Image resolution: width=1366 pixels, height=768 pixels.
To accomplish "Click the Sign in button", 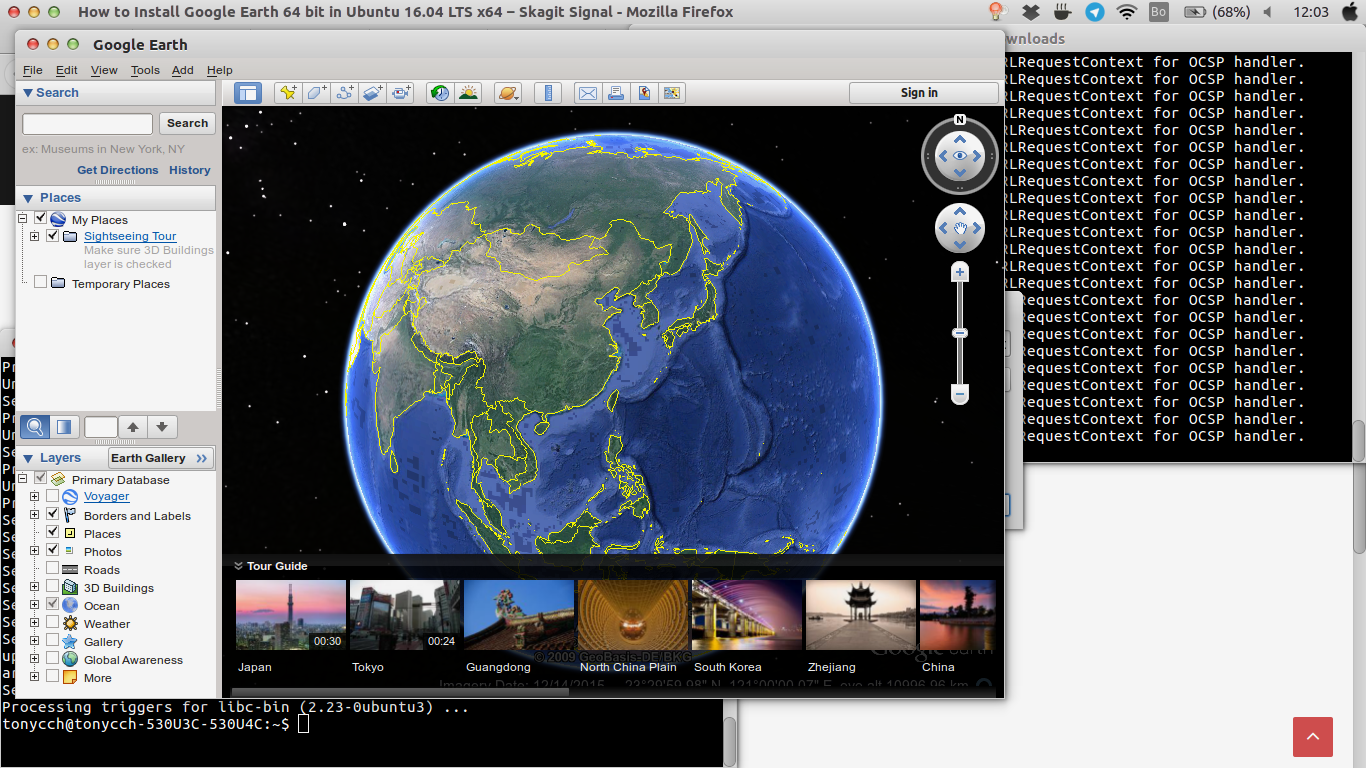I will pos(922,92).
